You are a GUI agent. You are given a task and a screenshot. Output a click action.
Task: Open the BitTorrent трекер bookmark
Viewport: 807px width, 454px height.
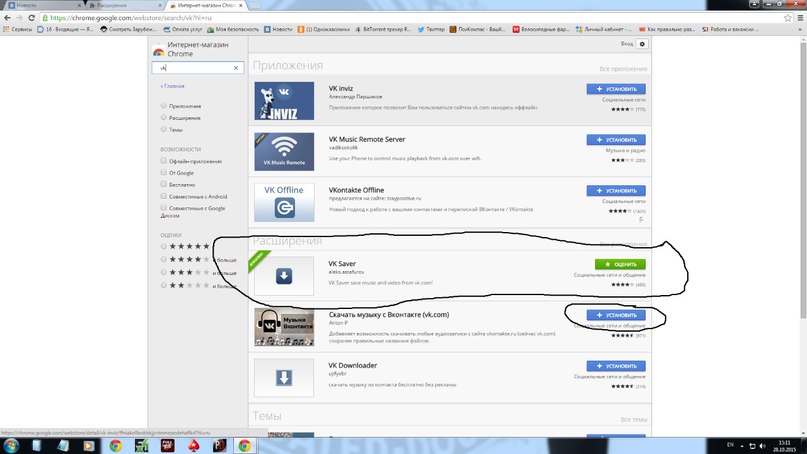(383, 29)
